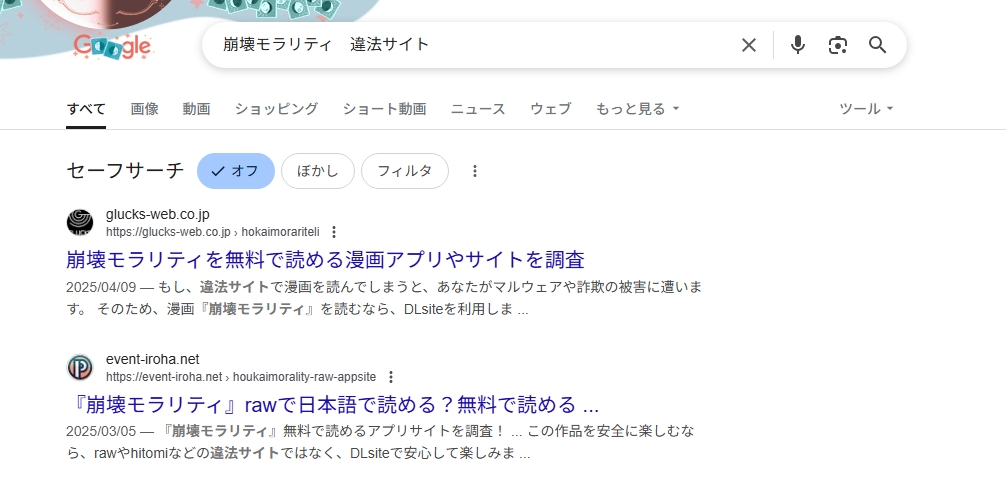
Task: Clear the search query with X icon
Action: (x=749, y=45)
